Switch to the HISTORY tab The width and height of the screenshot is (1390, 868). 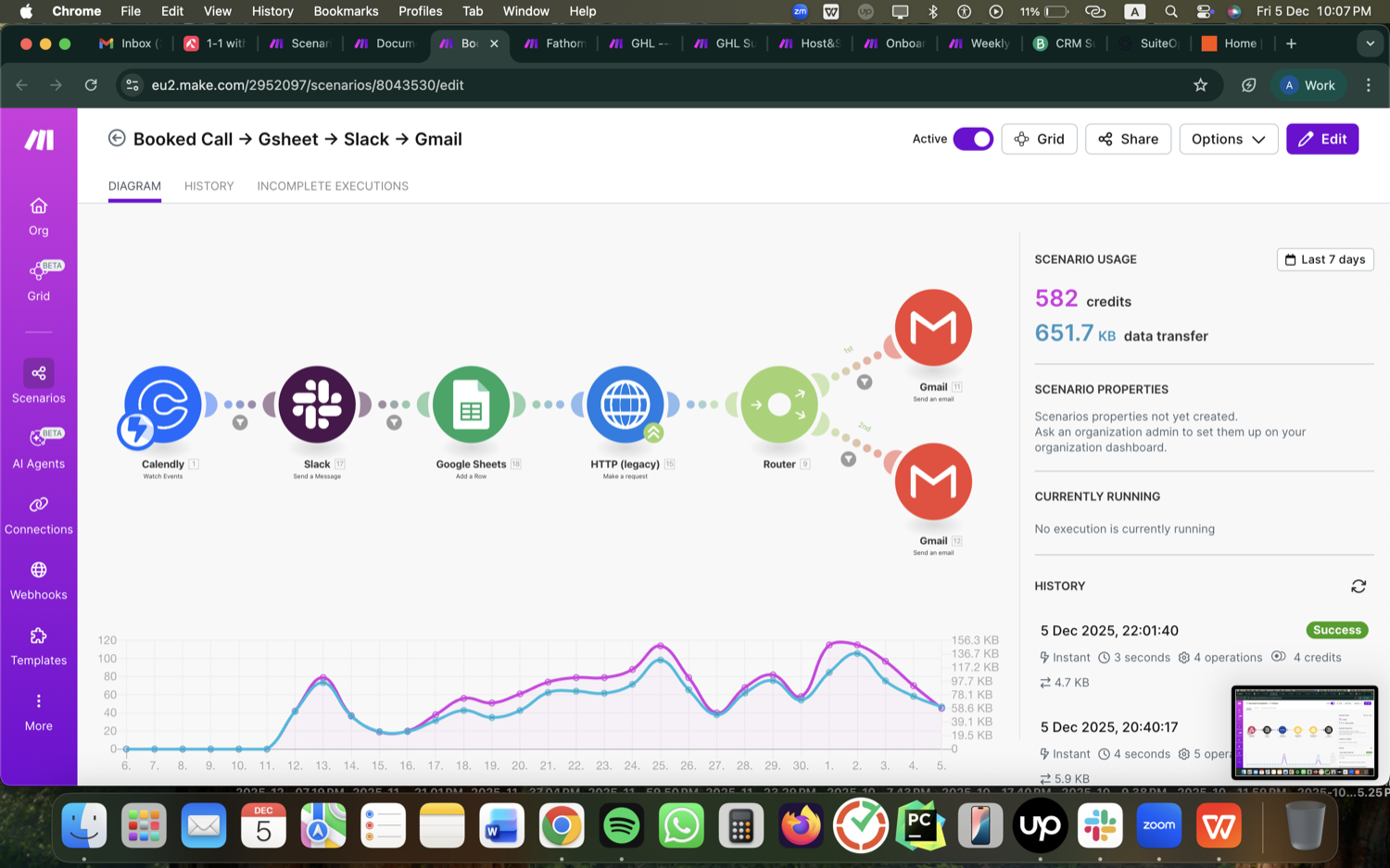coord(208,186)
